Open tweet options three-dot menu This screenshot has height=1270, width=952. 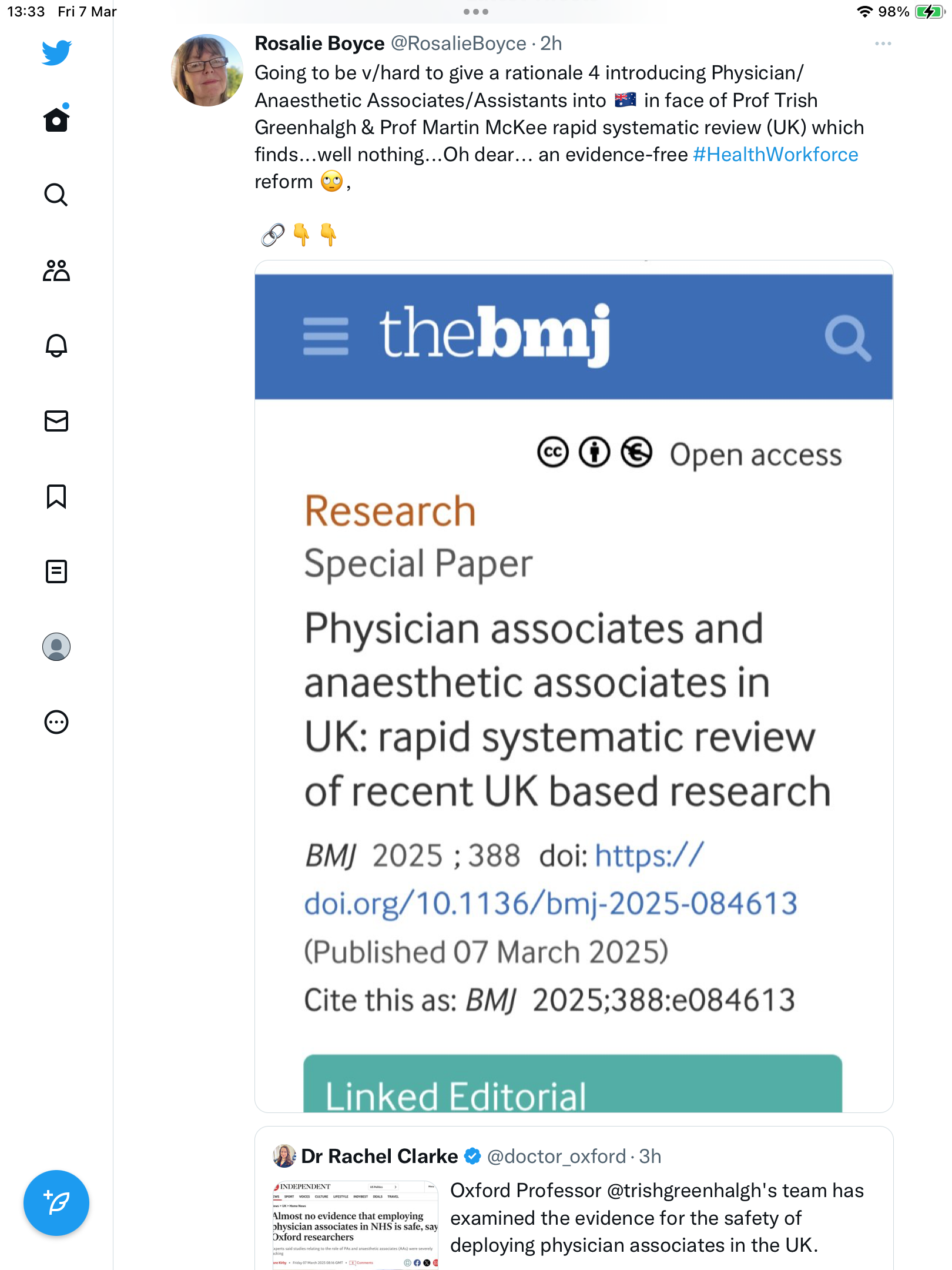pos(883,44)
